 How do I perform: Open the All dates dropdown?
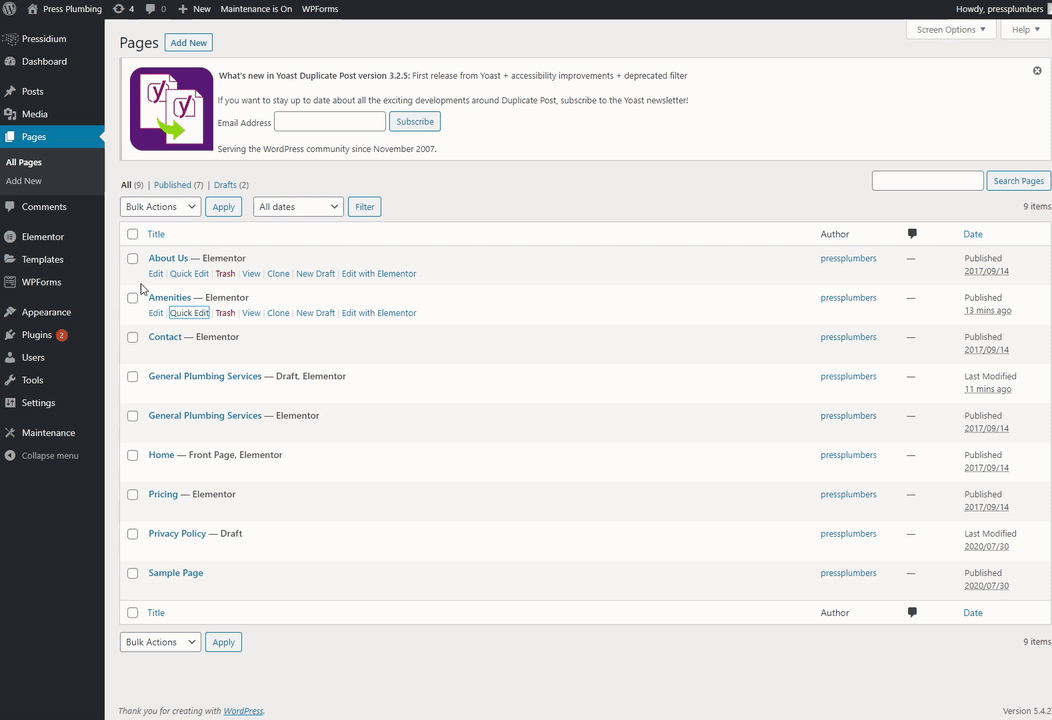coord(299,207)
